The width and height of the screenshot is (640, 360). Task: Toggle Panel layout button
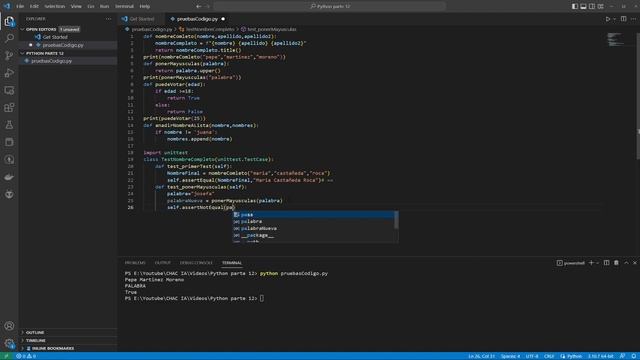pyautogui.click(x=583, y=7)
